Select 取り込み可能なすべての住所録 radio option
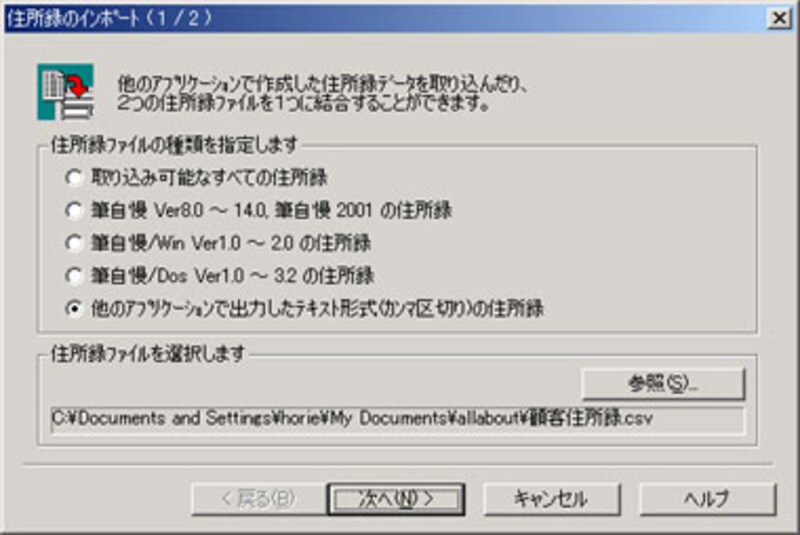The width and height of the screenshot is (800, 535). coord(73,178)
